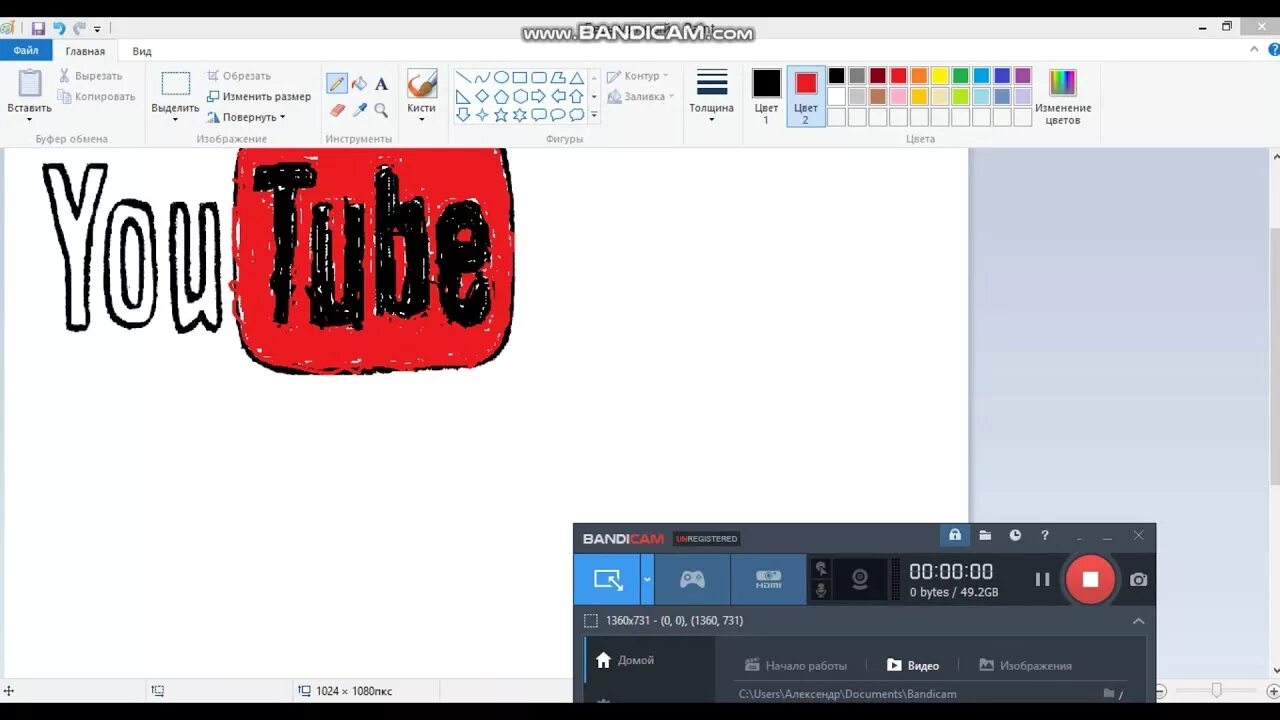Select the Text tool (A)

[381, 84]
